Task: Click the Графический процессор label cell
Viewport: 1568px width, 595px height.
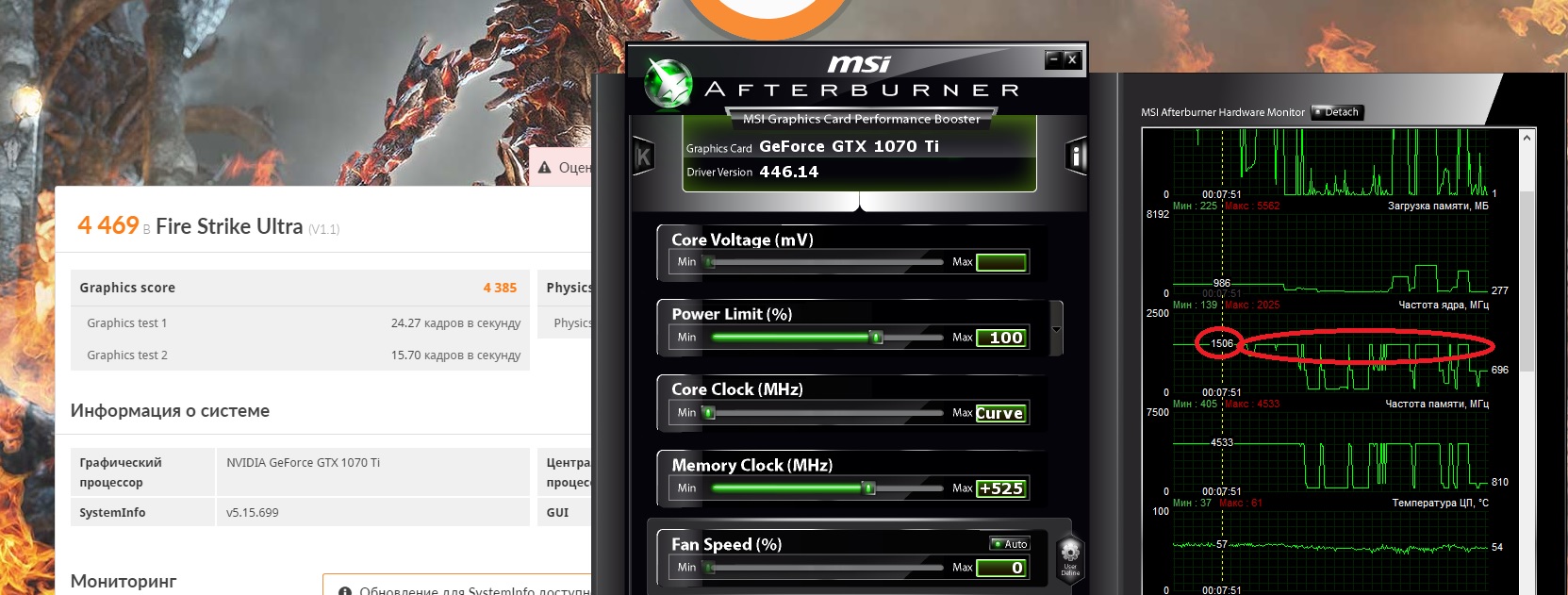Action: [142, 472]
